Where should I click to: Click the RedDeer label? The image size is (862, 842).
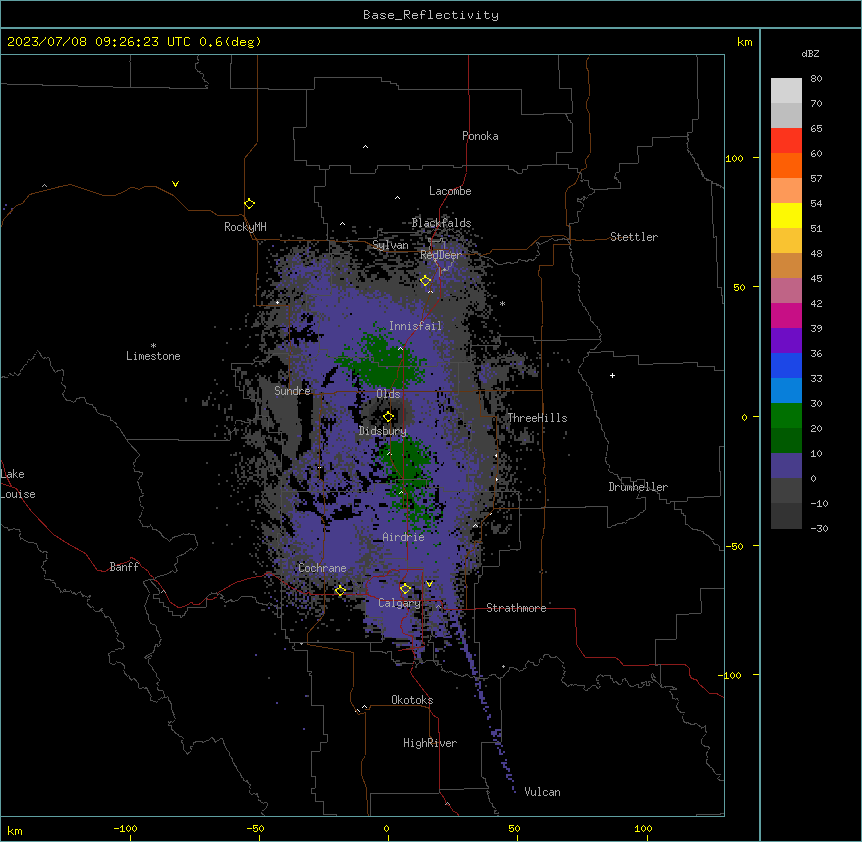(441, 255)
